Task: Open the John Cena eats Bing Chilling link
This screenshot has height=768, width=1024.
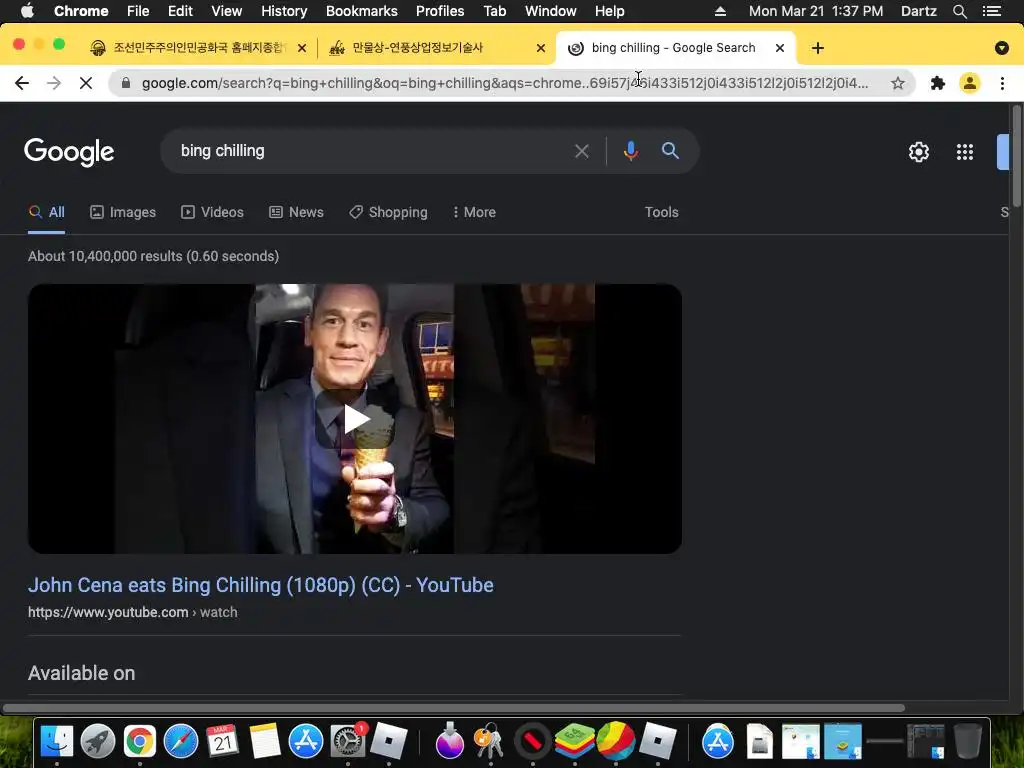Action: 261,585
